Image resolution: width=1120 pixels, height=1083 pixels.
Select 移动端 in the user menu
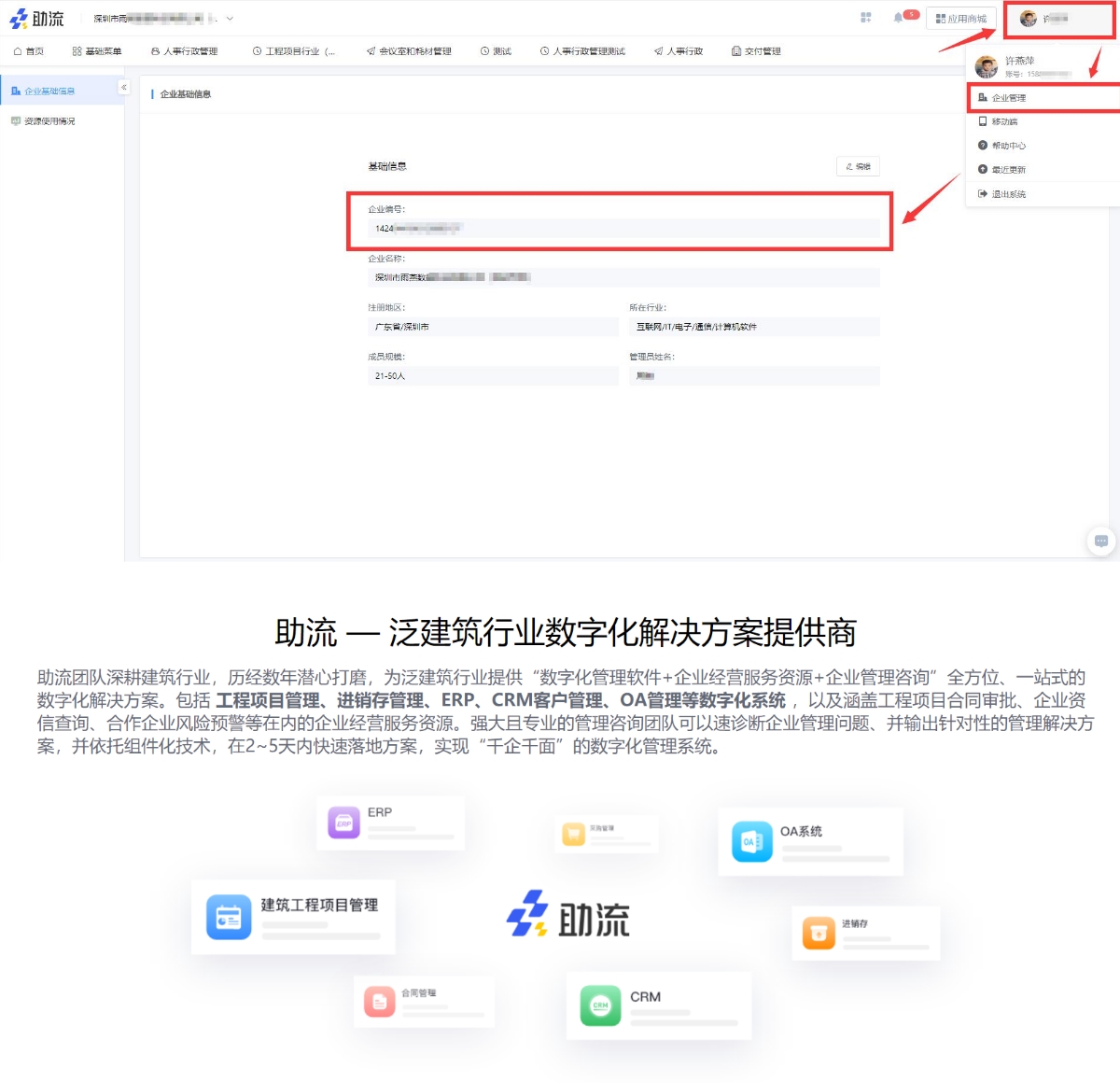coord(1004,121)
